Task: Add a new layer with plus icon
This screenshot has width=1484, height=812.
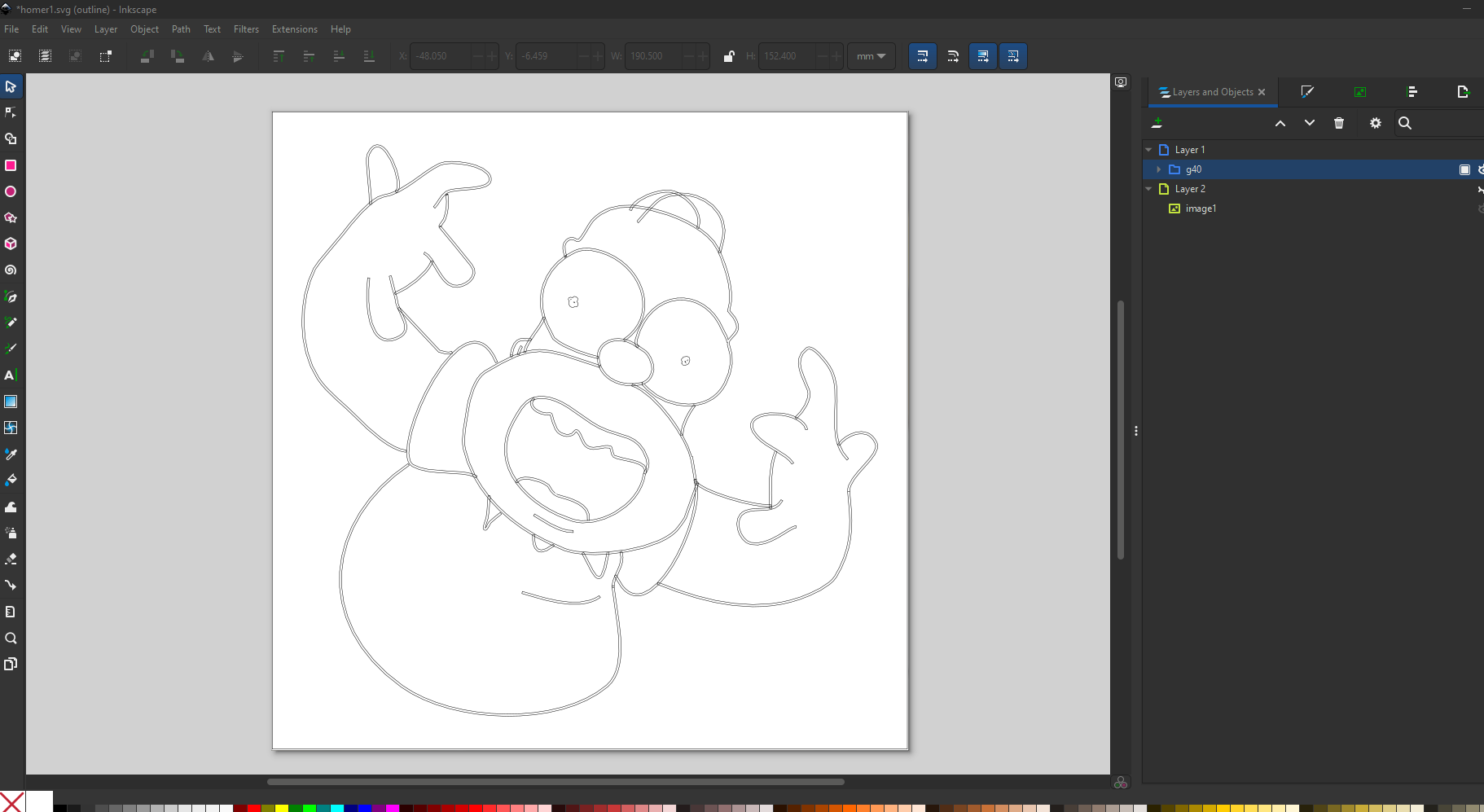Action: click(x=1157, y=123)
